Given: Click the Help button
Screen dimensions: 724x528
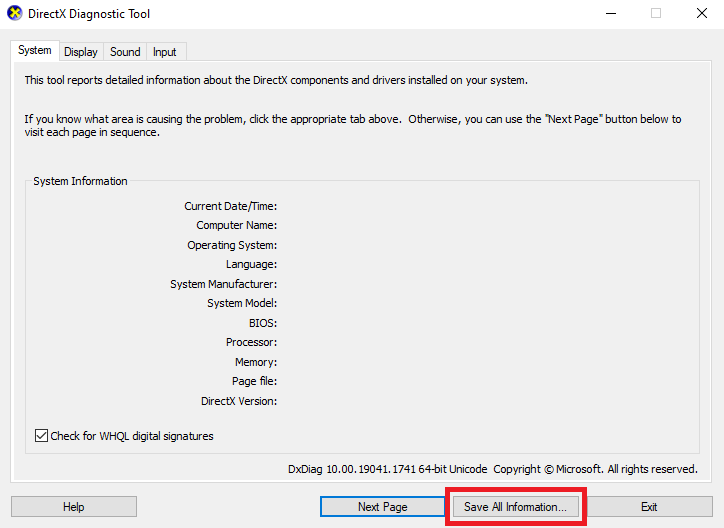Looking at the screenshot, I should (x=74, y=507).
